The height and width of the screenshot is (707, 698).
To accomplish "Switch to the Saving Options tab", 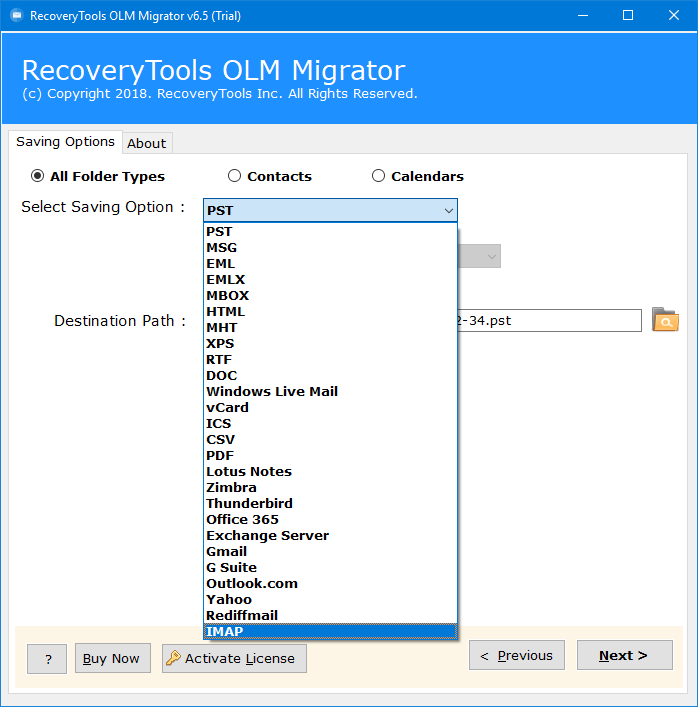I will tap(65, 142).
